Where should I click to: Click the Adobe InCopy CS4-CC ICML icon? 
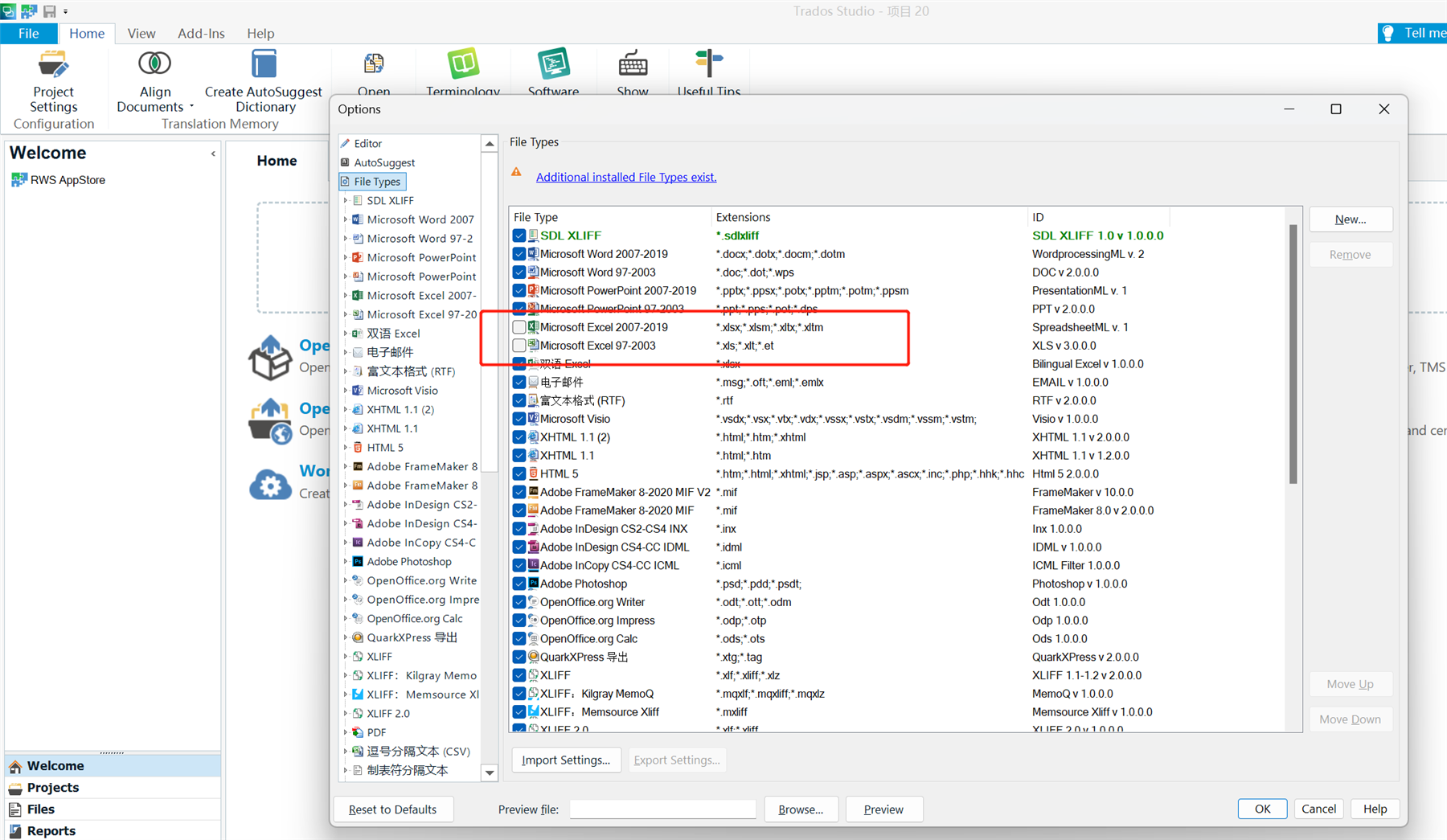click(533, 565)
